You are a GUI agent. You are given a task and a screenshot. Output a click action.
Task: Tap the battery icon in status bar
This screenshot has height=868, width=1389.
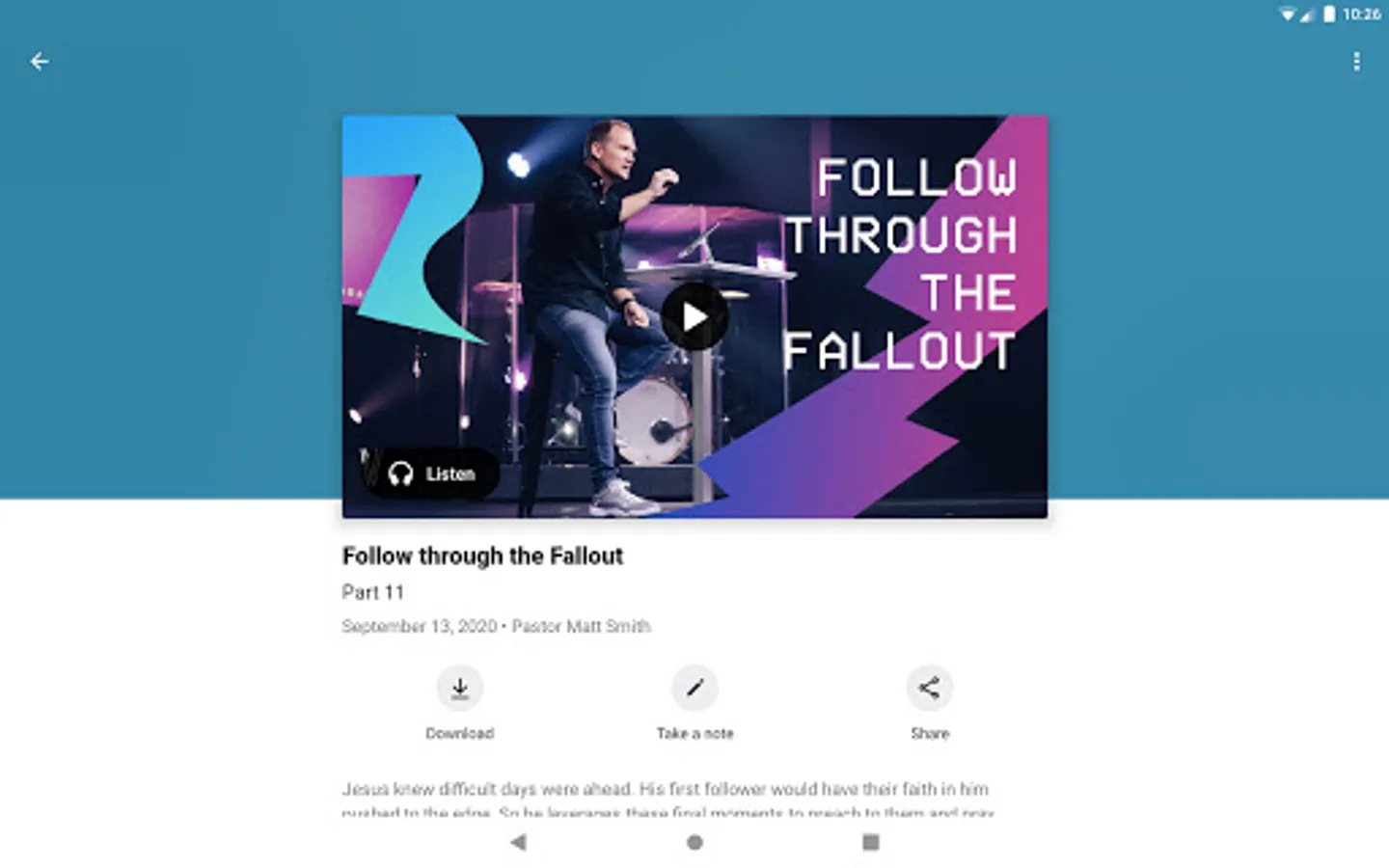(1329, 14)
